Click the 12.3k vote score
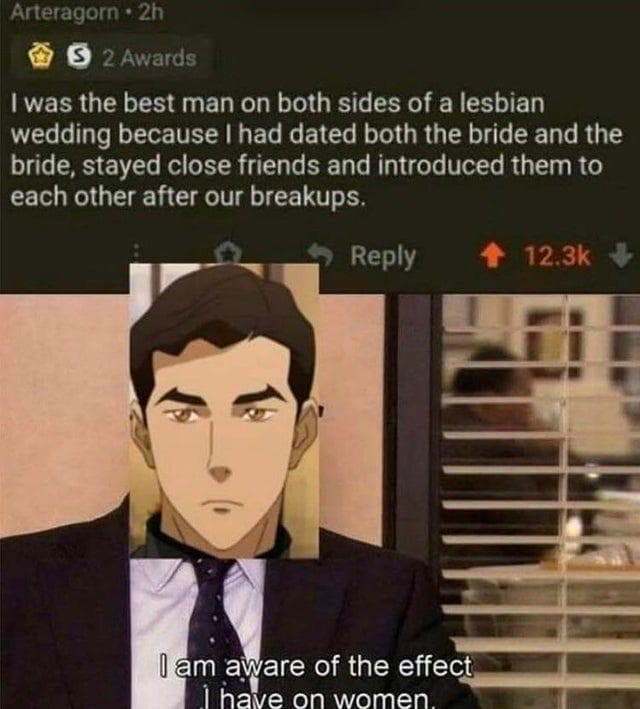The image size is (640, 709). click(557, 256)
